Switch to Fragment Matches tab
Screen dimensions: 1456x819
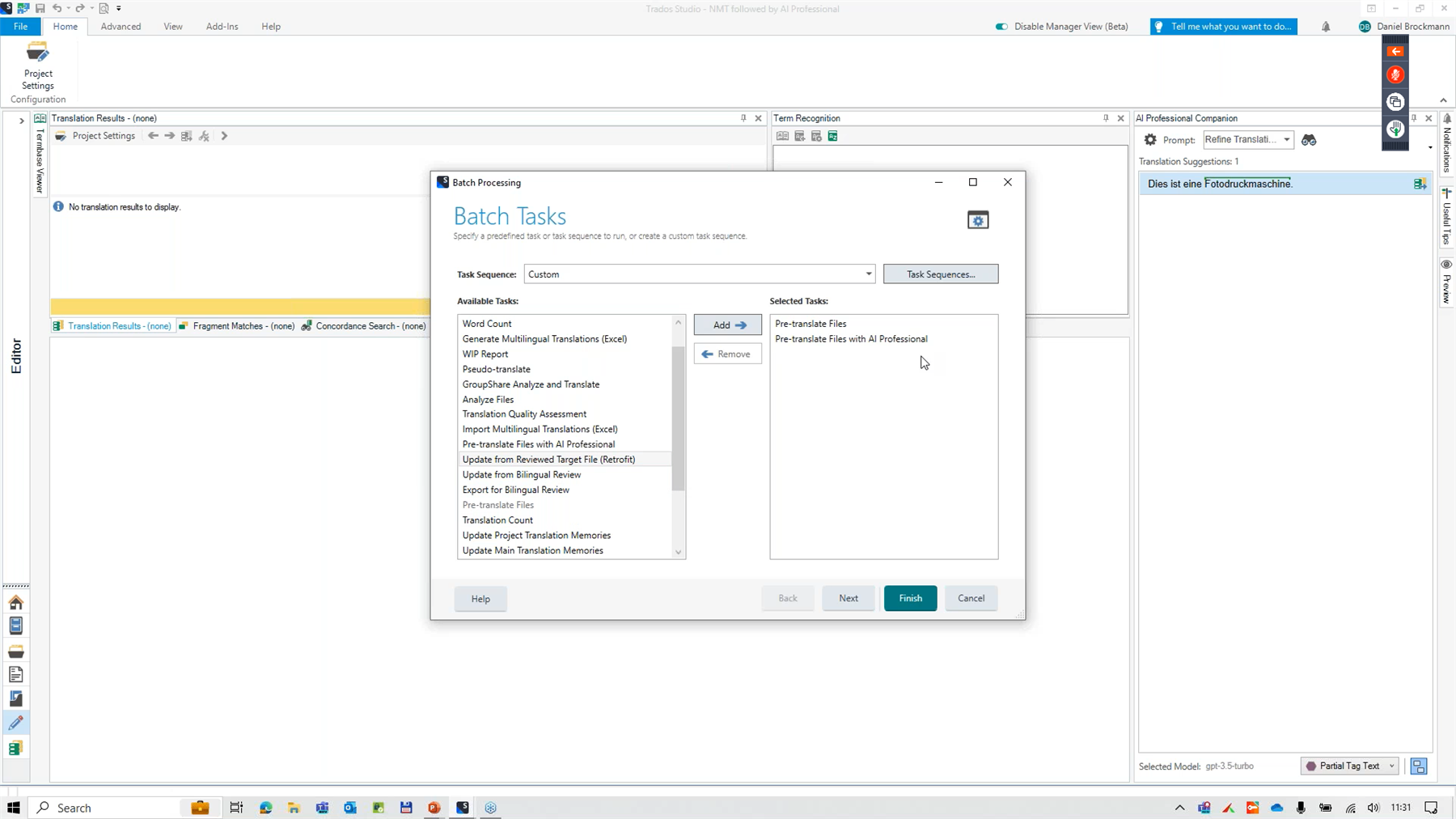[237, 326]
